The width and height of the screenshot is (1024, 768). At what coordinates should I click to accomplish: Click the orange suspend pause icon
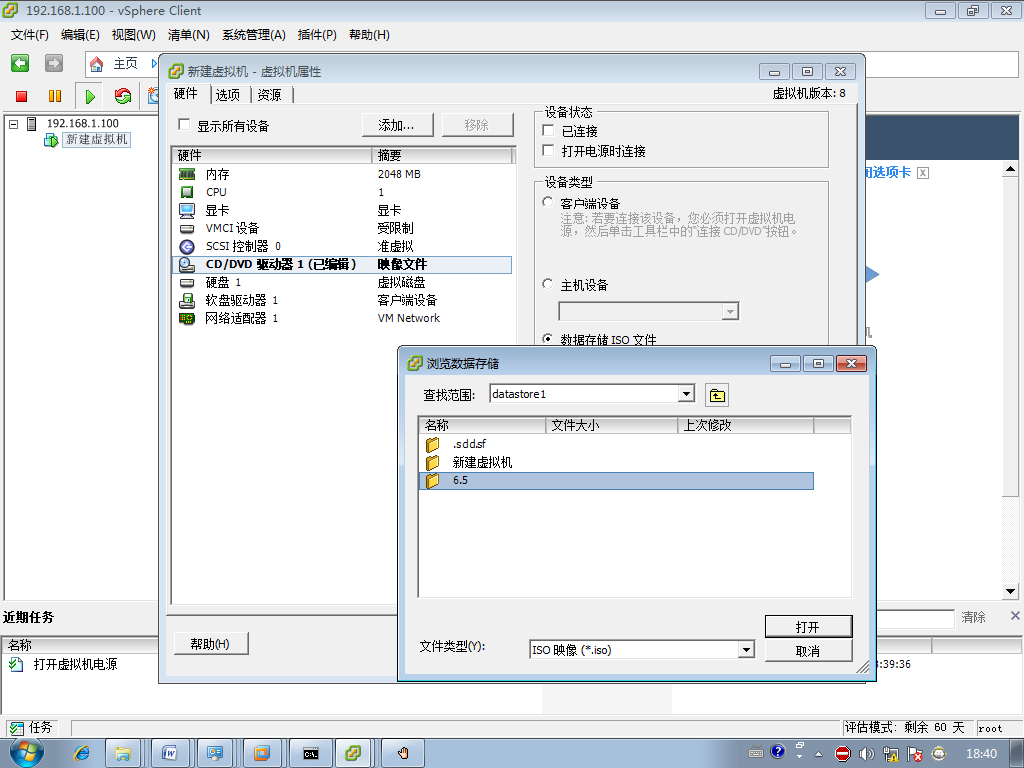pos(55,97)
